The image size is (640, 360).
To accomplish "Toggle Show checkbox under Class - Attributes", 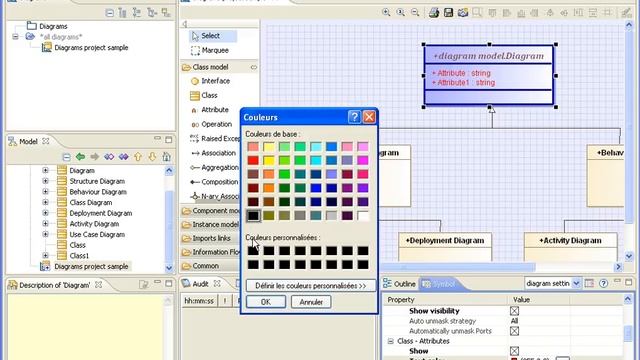I will tap(514, 351).
